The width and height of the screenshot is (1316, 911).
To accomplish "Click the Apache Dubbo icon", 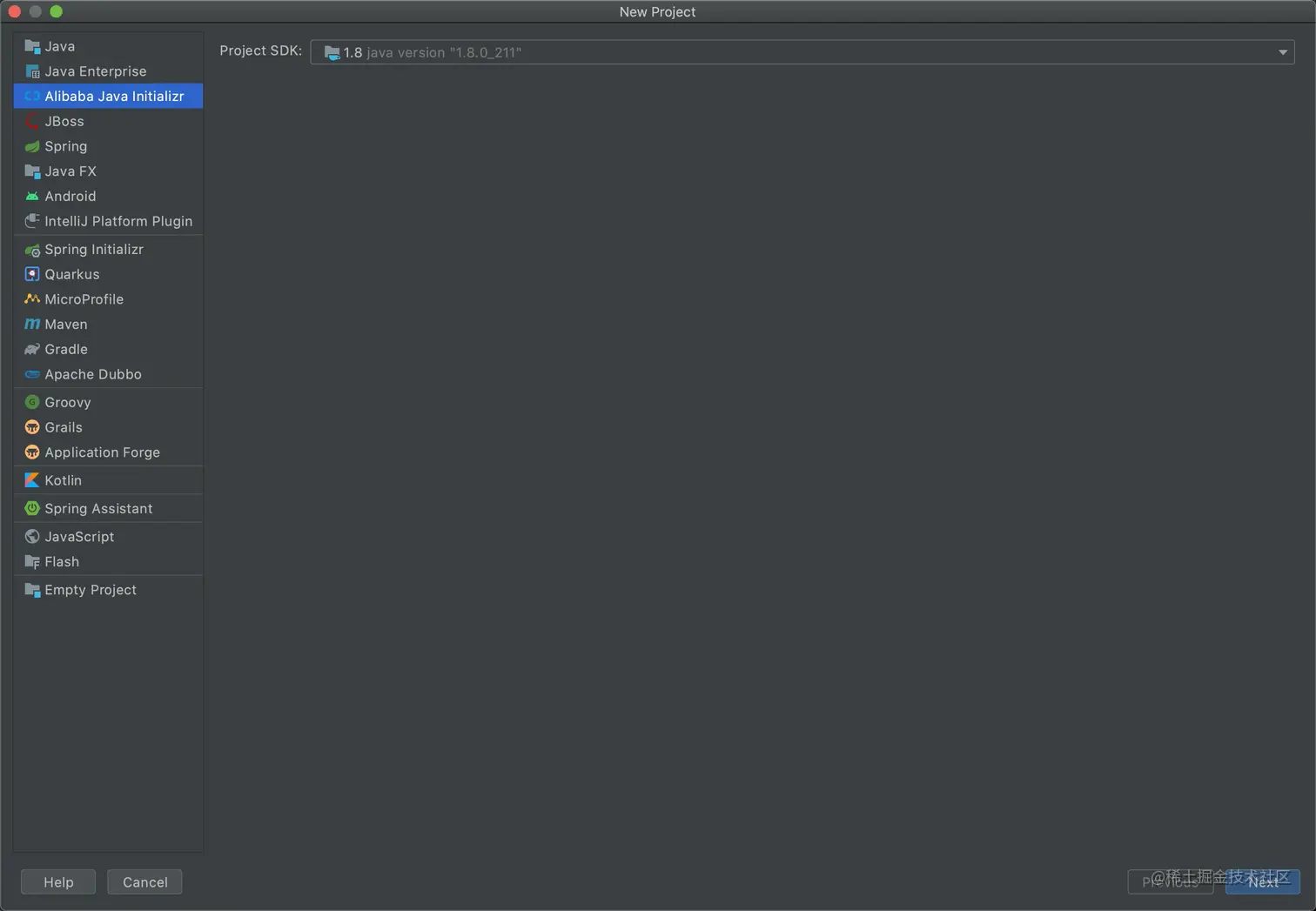I will coord(32,374).
